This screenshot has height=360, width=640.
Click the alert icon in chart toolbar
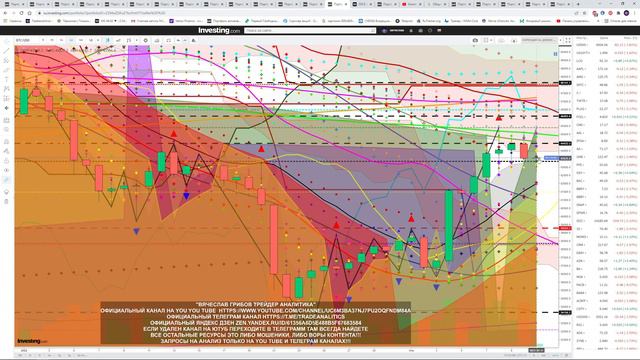pyautogui.click(x=193, y=40)
